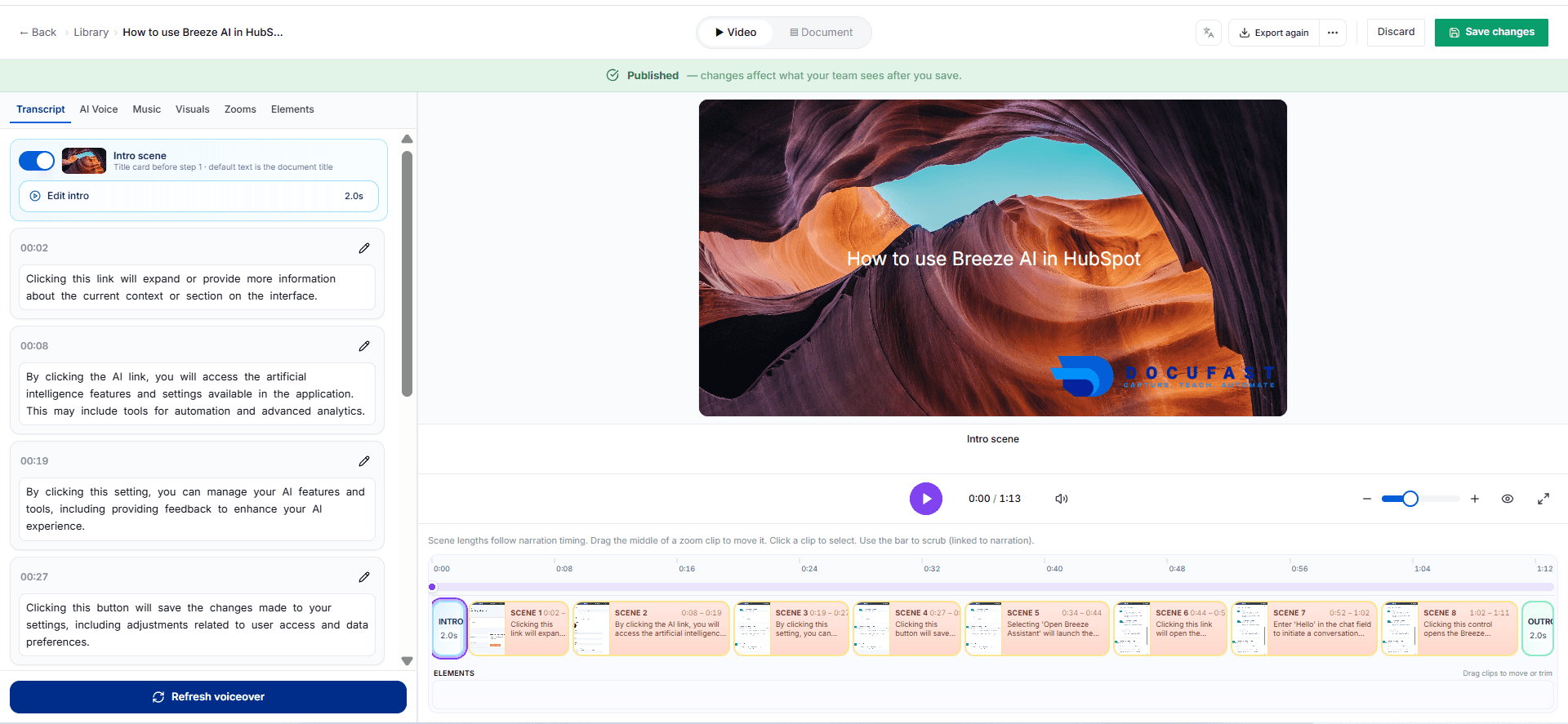This screenshot has height=724, width=1568.
Task: Click the timeline zoom slider
Action: [1419, 499]
